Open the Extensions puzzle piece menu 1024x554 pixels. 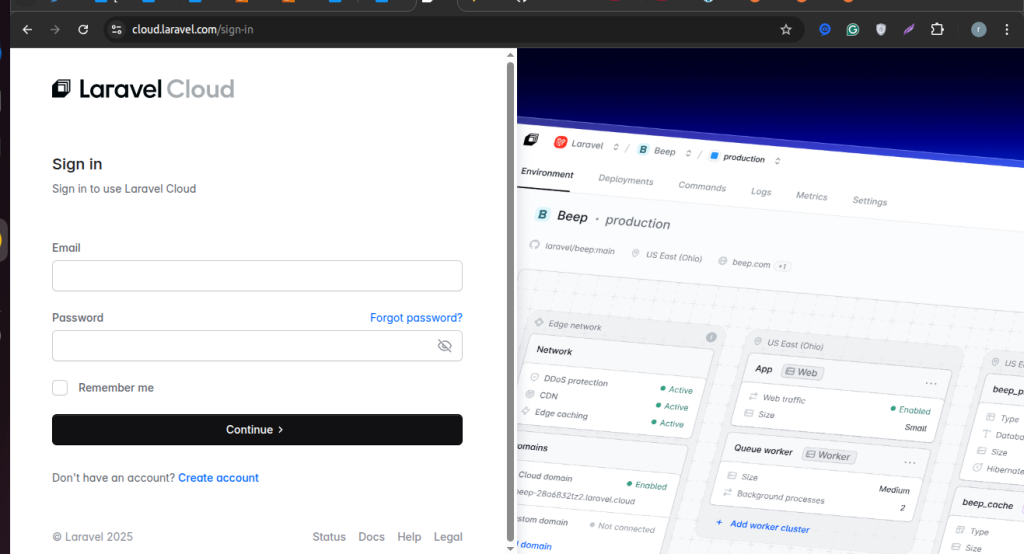click(937, 29)
